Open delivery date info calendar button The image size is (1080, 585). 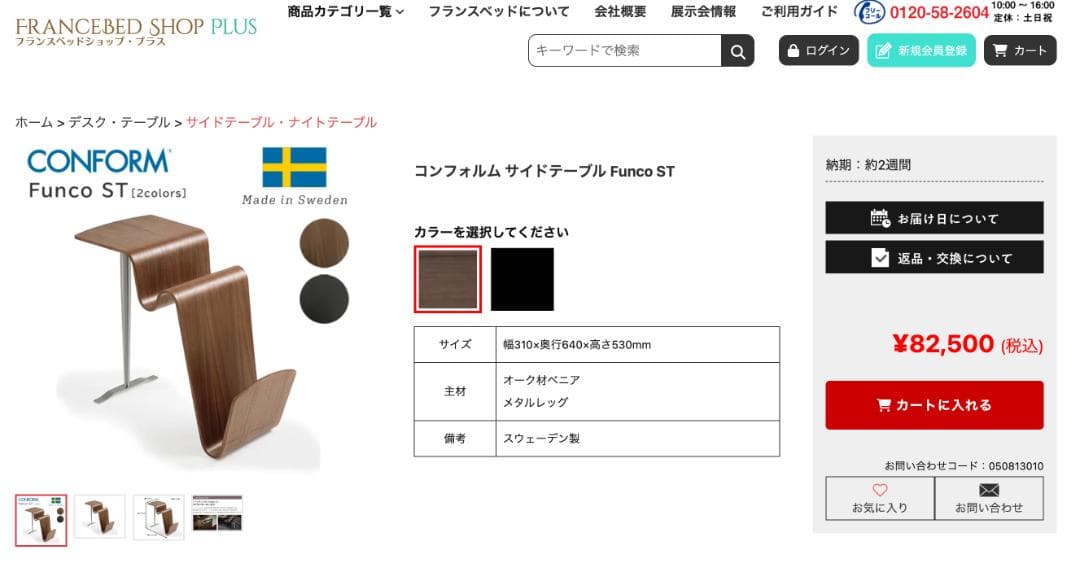[x=934, y=218]
